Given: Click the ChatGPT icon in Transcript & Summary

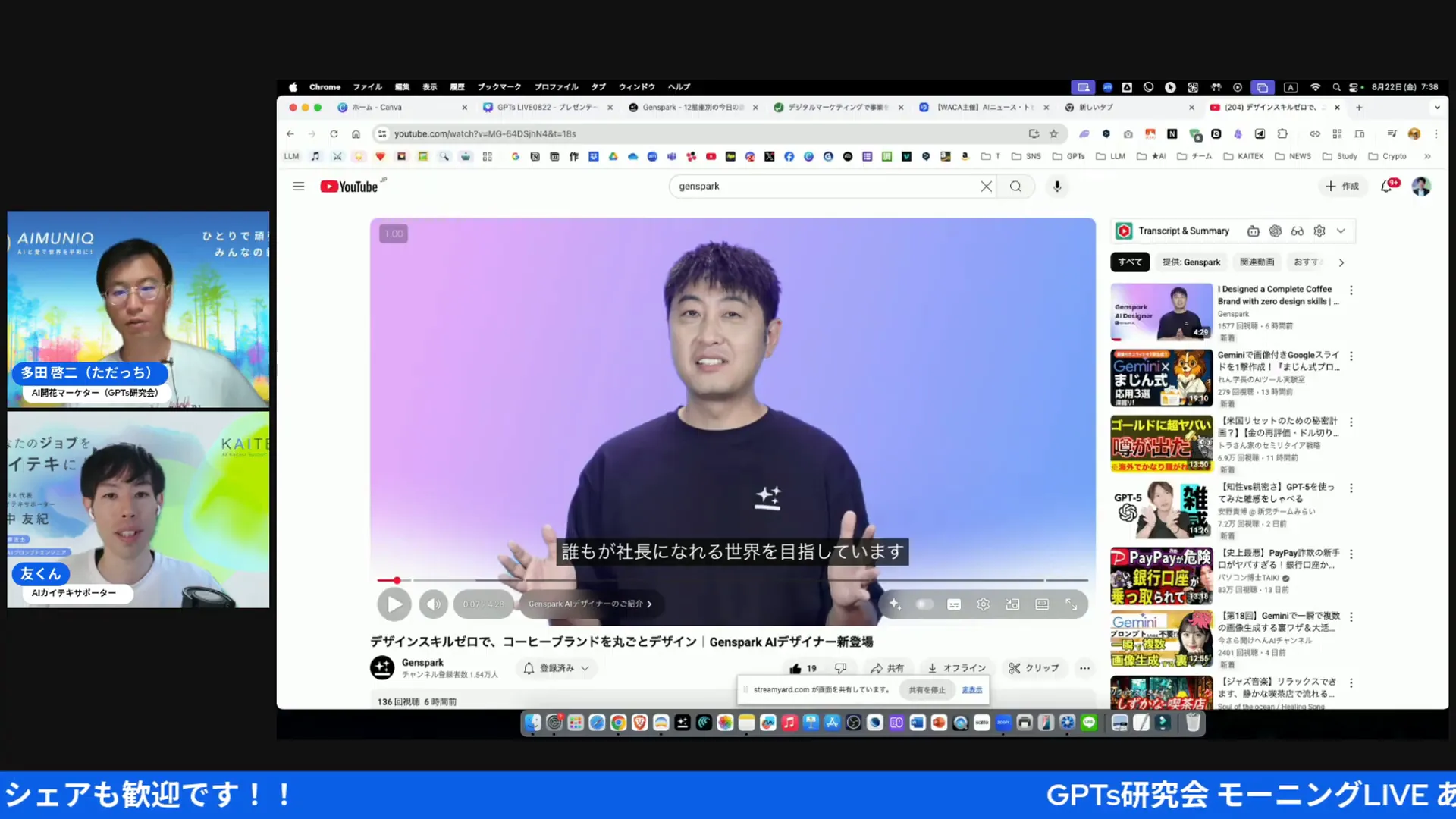Looking at the screenshot, I should (x=1276, y=231).
